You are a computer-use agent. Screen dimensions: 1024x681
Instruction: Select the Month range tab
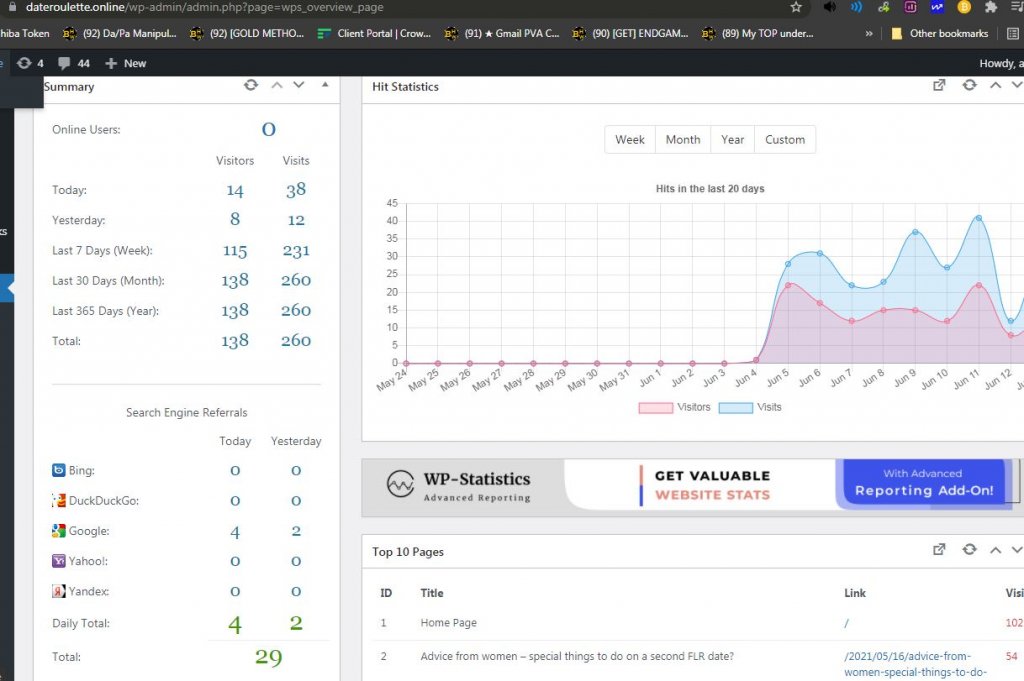[x=683, y=140]
